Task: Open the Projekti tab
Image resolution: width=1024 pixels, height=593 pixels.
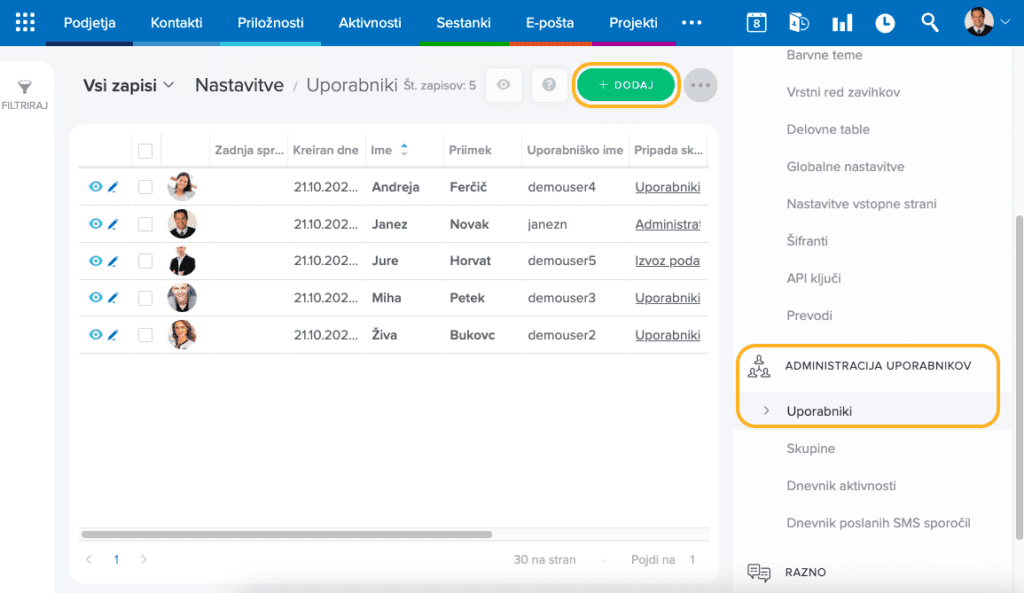Action: tap(633, 22)
